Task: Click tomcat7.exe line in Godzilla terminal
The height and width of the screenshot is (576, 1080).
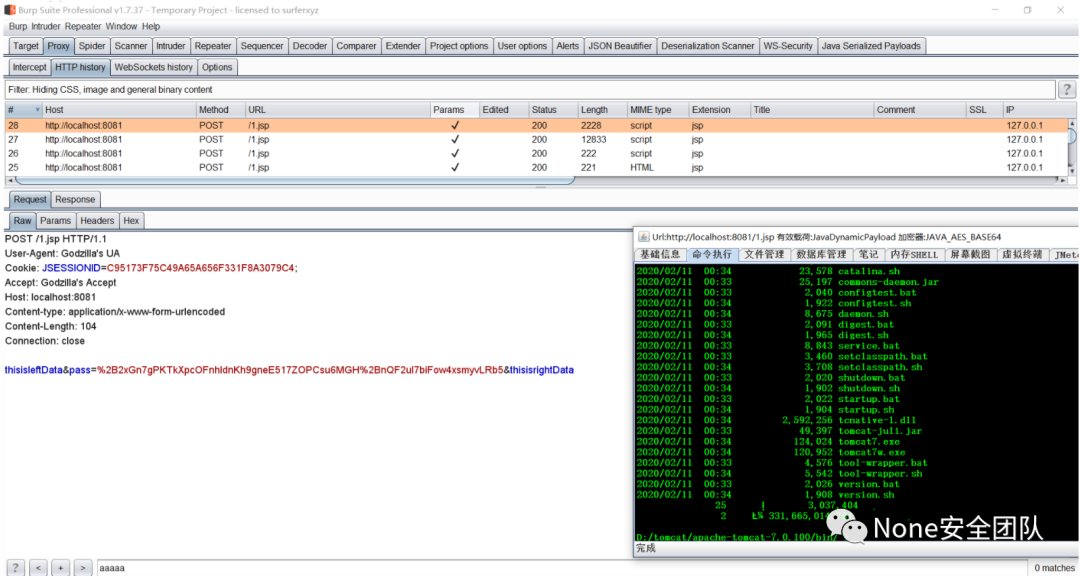Action: point(768,442)
